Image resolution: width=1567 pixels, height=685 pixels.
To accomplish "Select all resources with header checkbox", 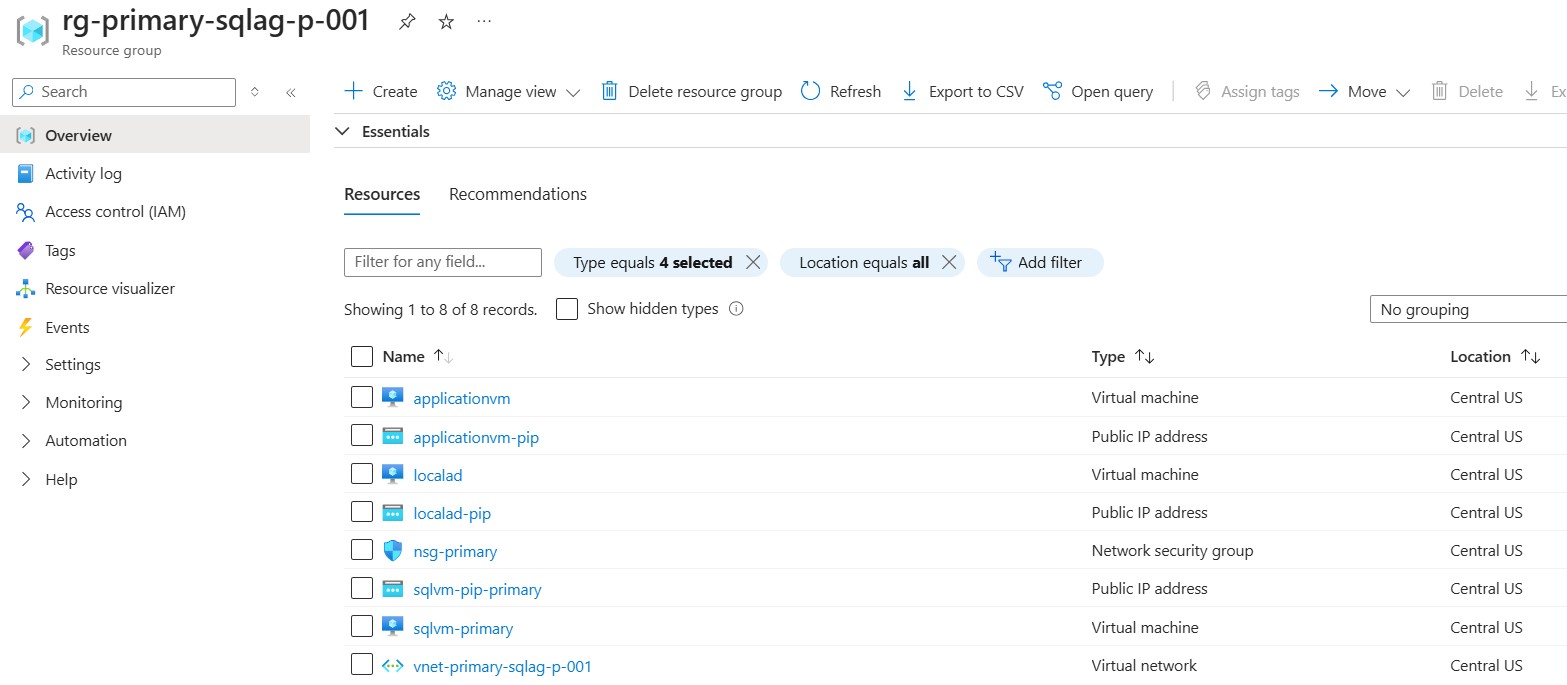I will (x=362, y=357).
